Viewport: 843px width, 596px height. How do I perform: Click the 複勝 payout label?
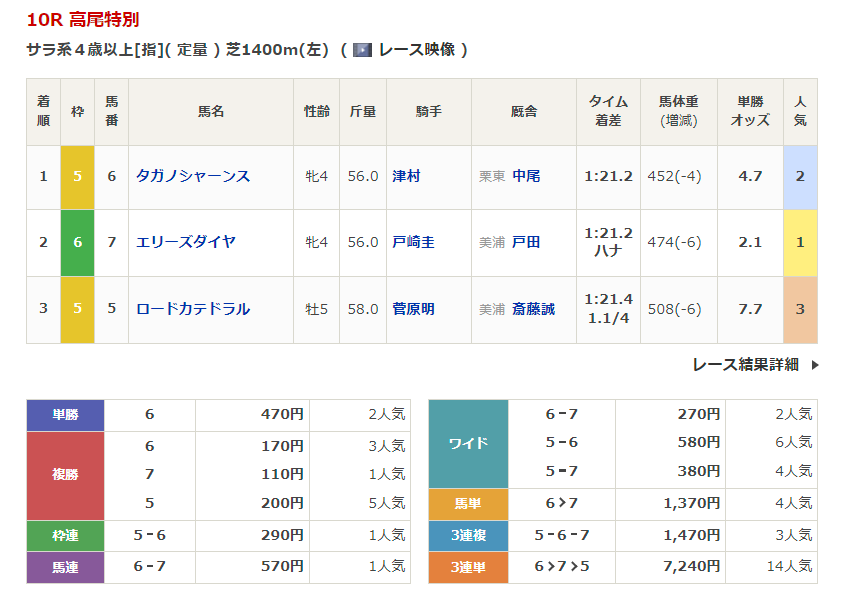(x=65, y=475)
